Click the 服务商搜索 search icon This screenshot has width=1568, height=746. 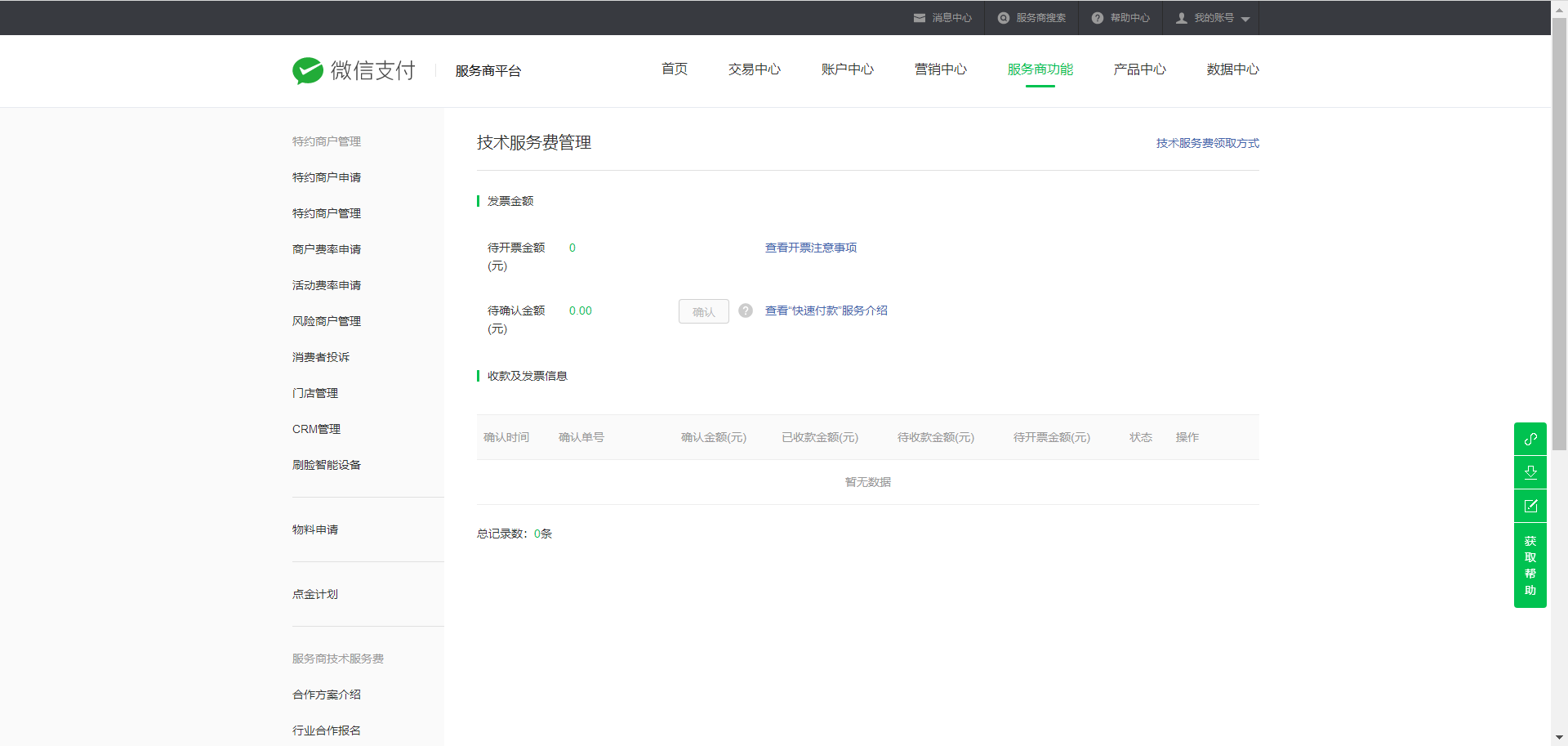pyautogui.click(x=1004, y=18)
